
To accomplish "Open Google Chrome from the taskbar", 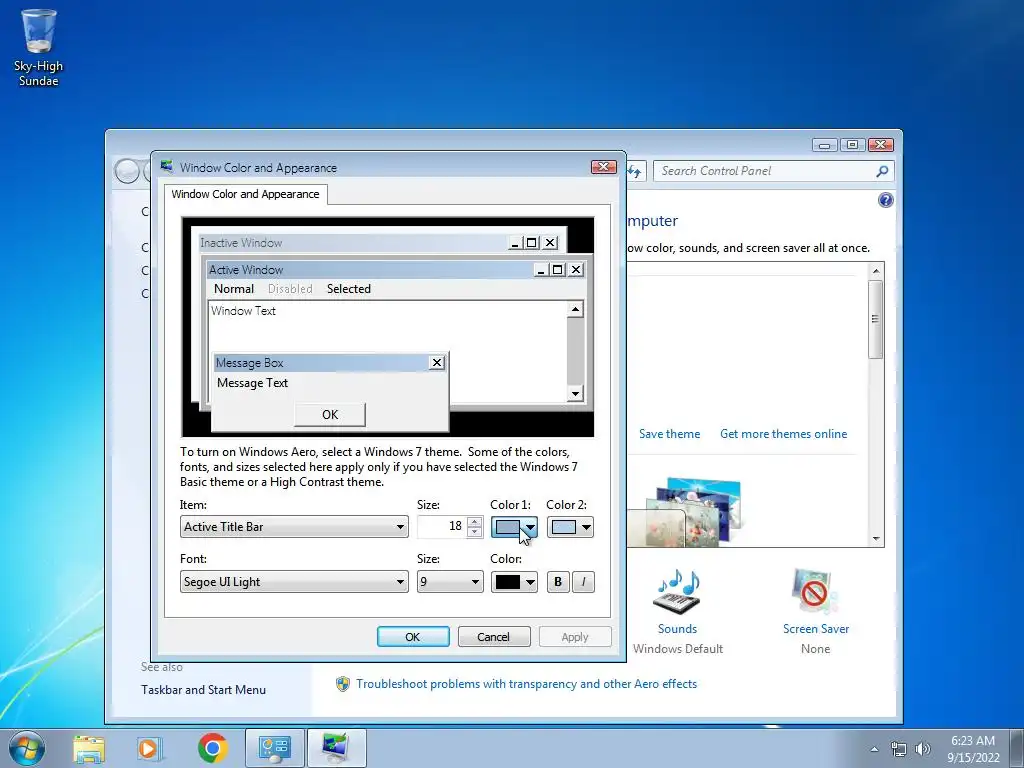I will tap(212, 748).
